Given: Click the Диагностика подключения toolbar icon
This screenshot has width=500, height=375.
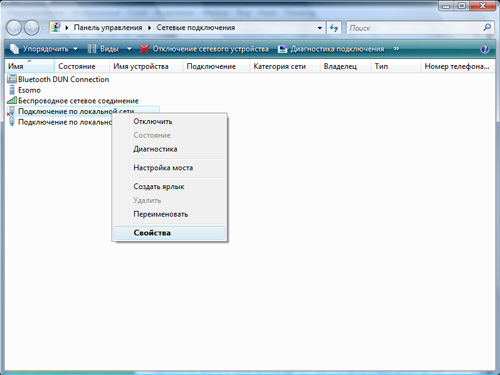Looking at the screenshot, I should 282,49.
